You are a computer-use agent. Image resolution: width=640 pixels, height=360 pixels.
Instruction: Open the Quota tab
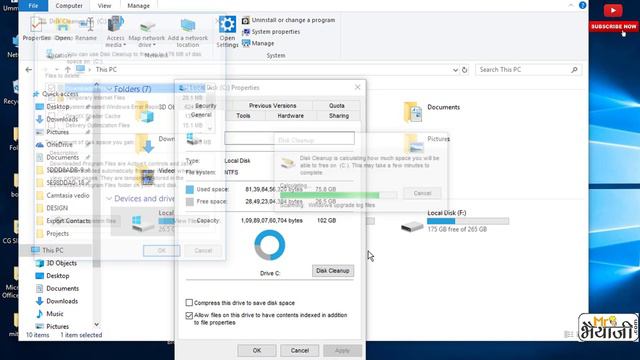(337, 106)
